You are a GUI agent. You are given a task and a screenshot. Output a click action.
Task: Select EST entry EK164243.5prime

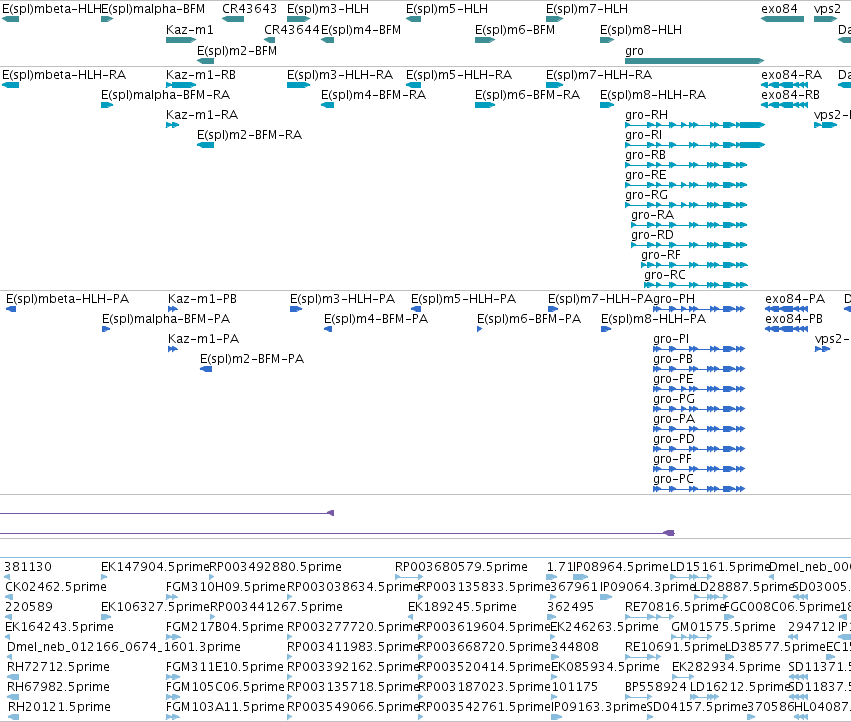(x=59, y=627)
